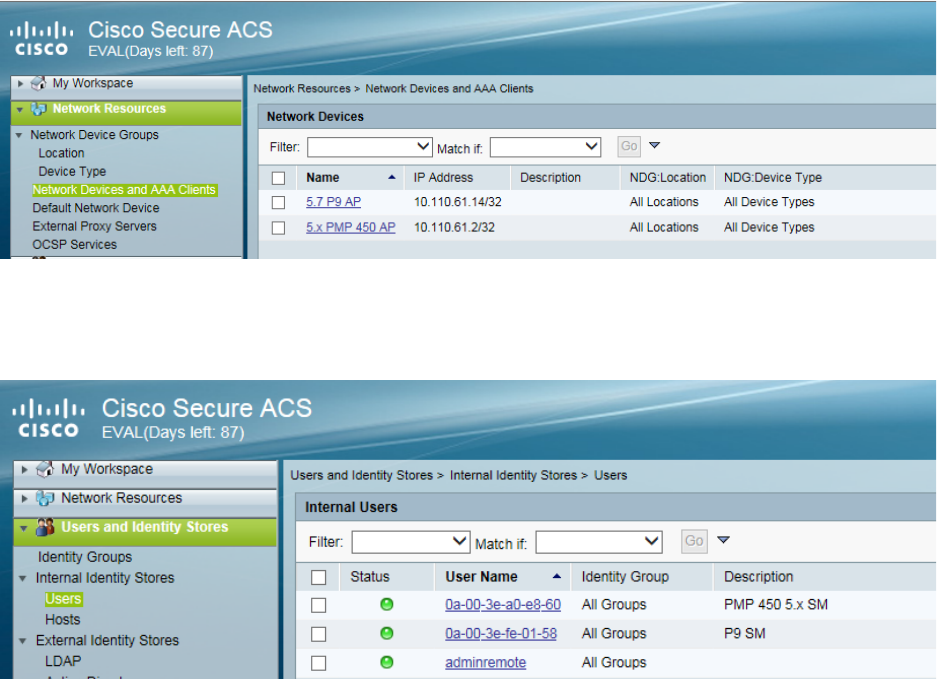Sort by User Name column arrow
The height and width of the screenshot is (679, 937).
tap(556, 576)
